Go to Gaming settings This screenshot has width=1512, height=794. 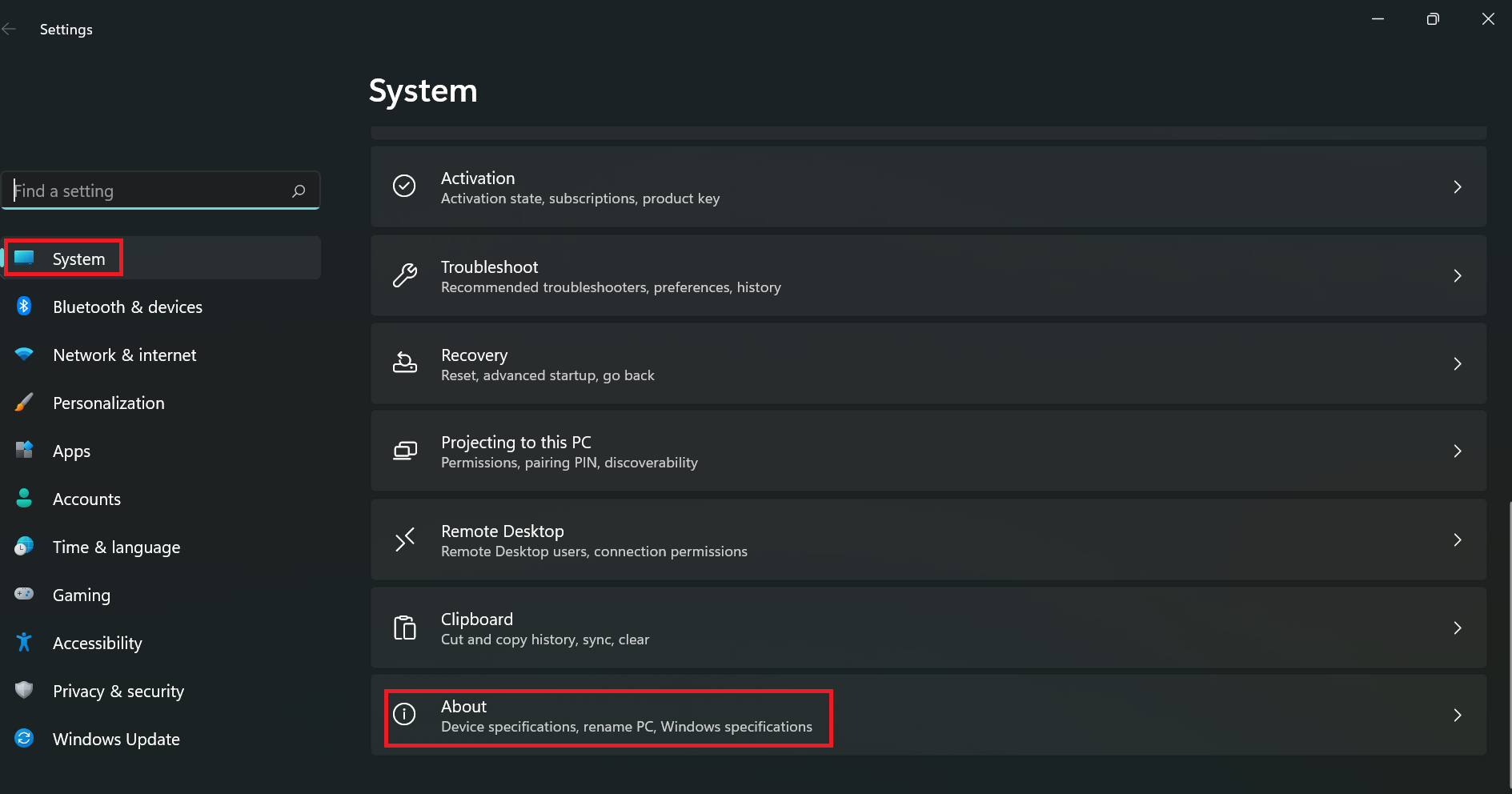point(161,595)
